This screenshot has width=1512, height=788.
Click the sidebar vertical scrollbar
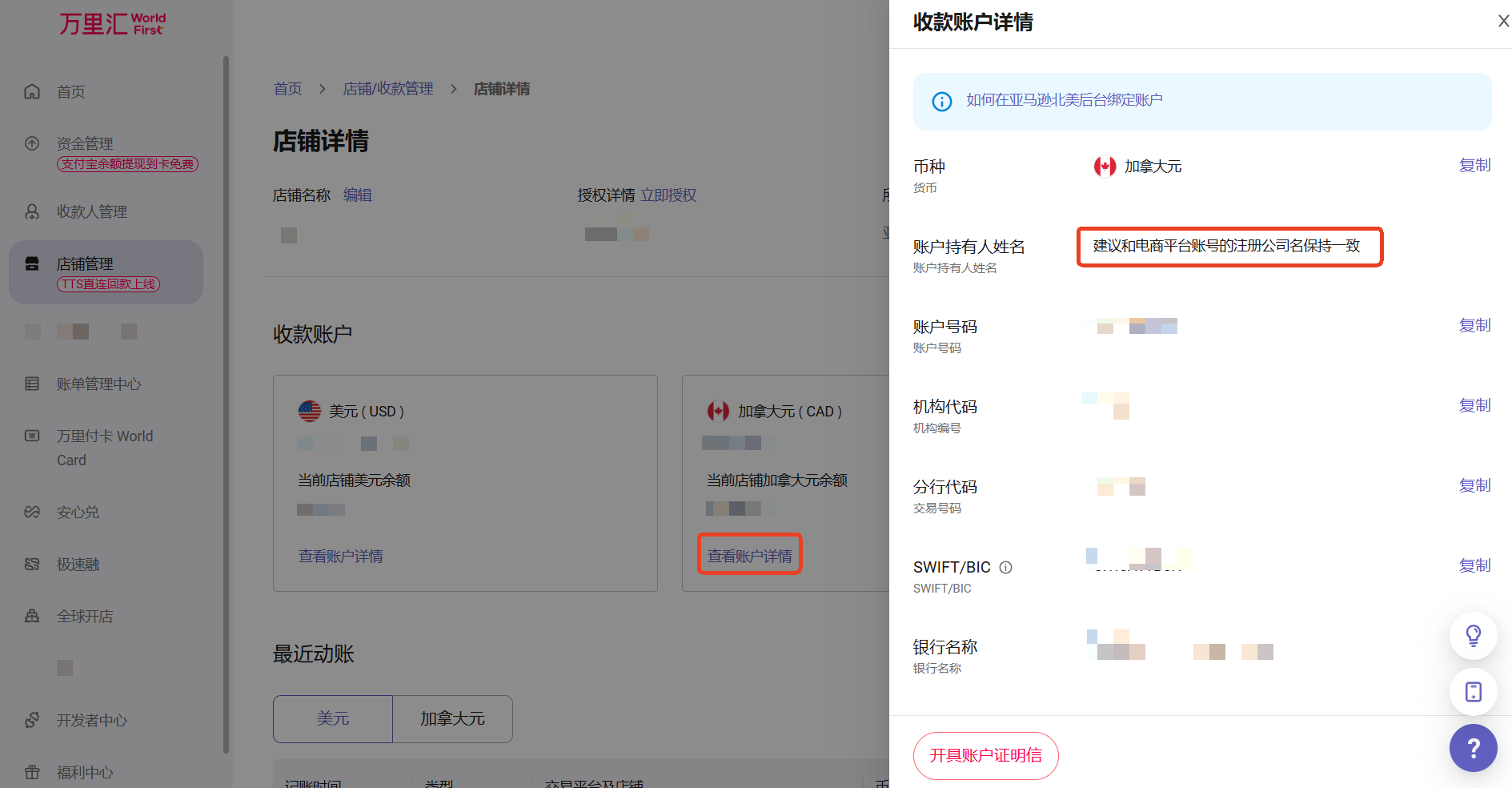[226, 404]
